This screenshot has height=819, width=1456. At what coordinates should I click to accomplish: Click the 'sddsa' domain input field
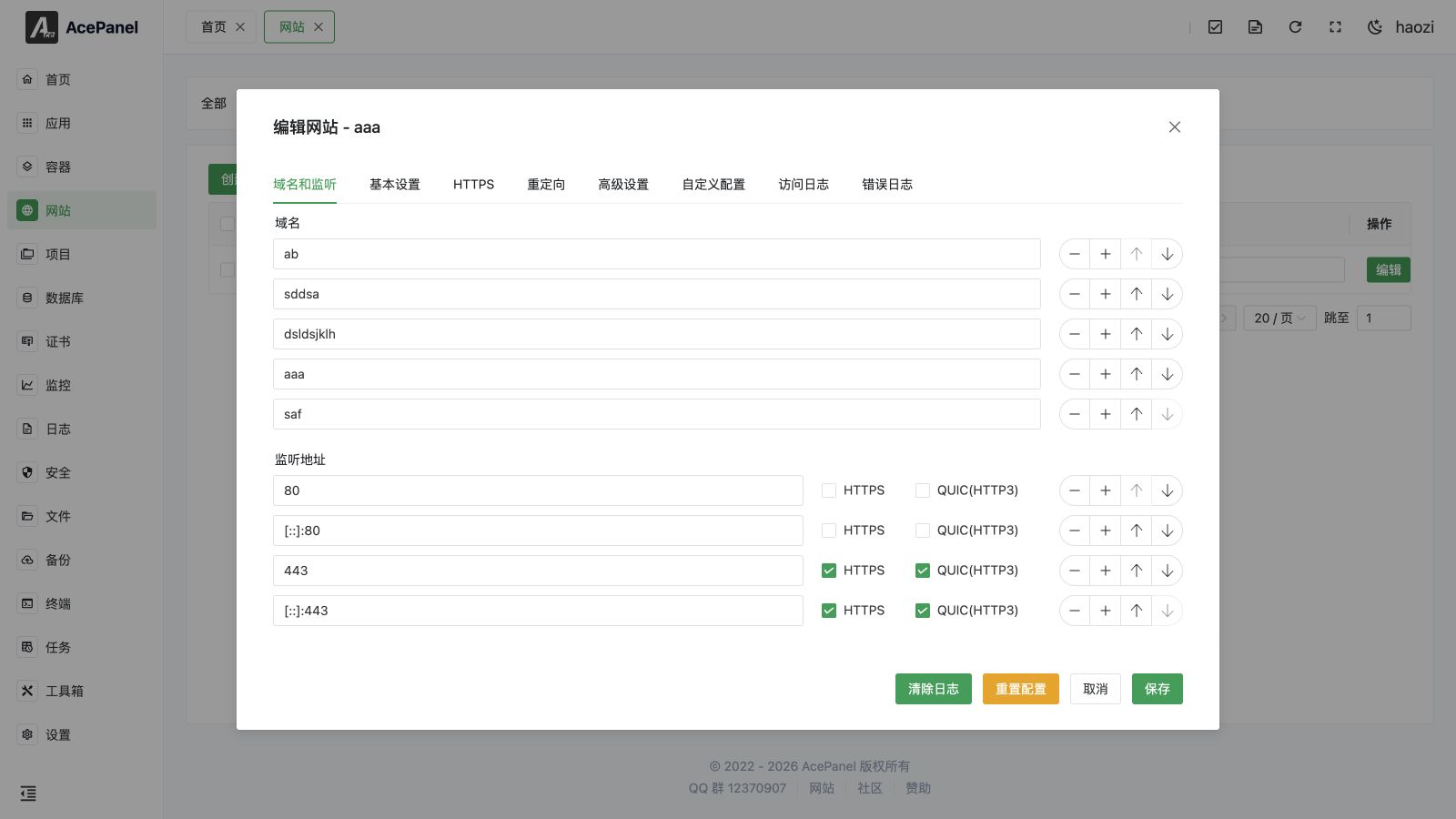pyautogui.click(x=656, y=294)
